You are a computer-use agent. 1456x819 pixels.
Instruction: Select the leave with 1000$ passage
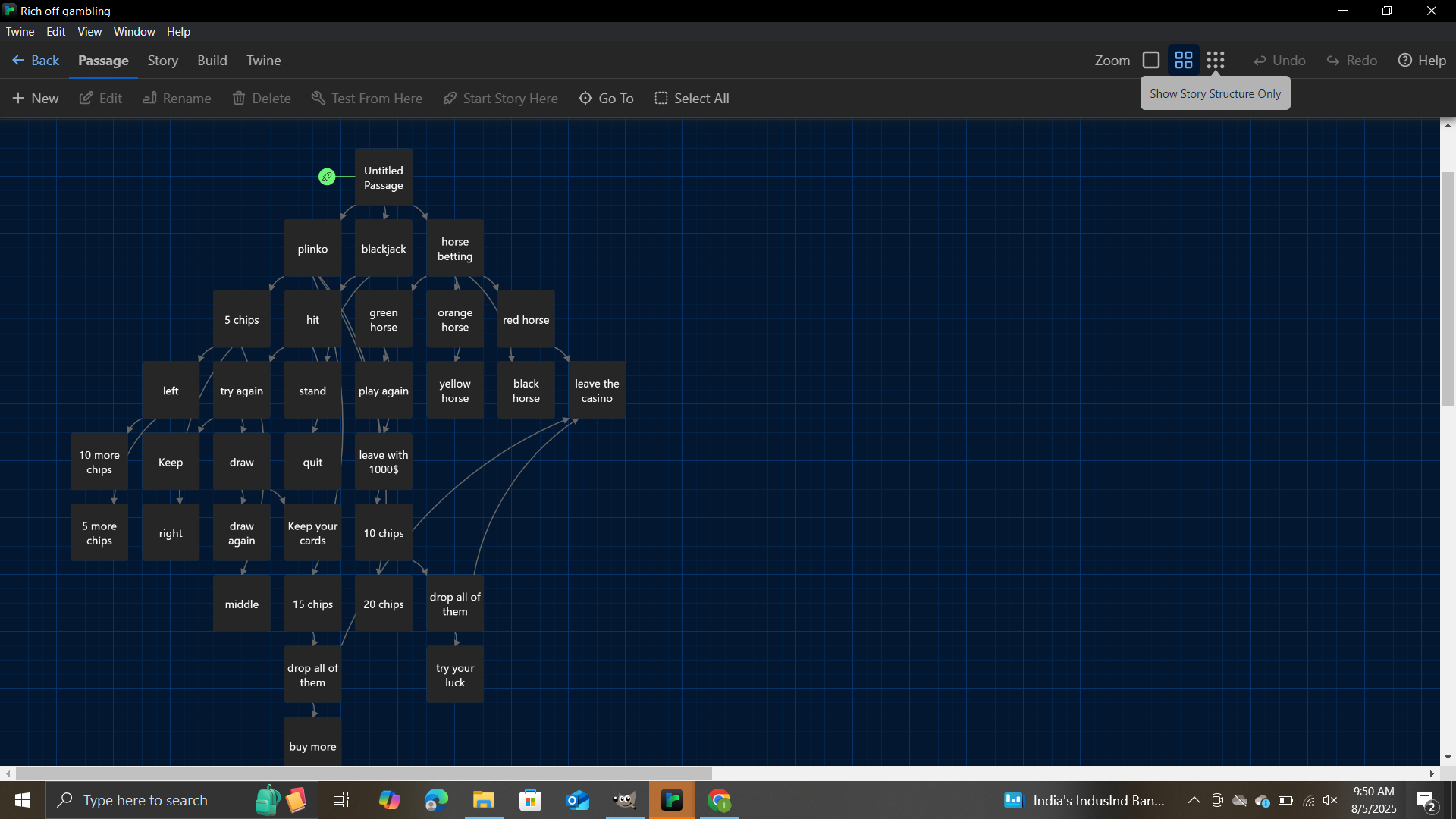[x=384, y=462]
